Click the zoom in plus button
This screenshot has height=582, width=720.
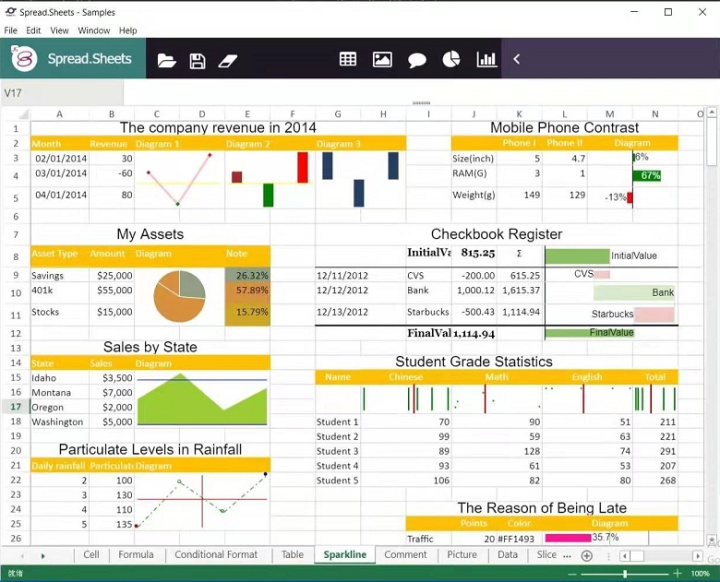pyautogui.click(x=678, y=573)
